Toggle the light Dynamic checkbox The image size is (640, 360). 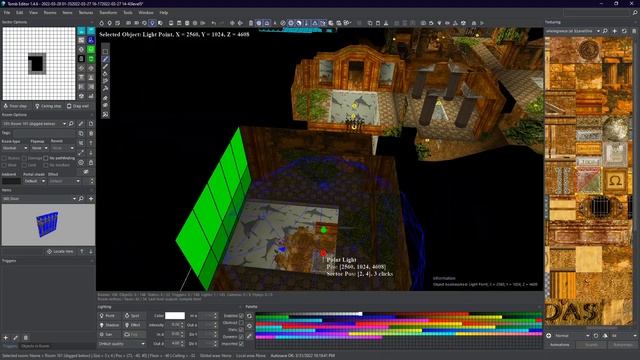click(241, 337)
